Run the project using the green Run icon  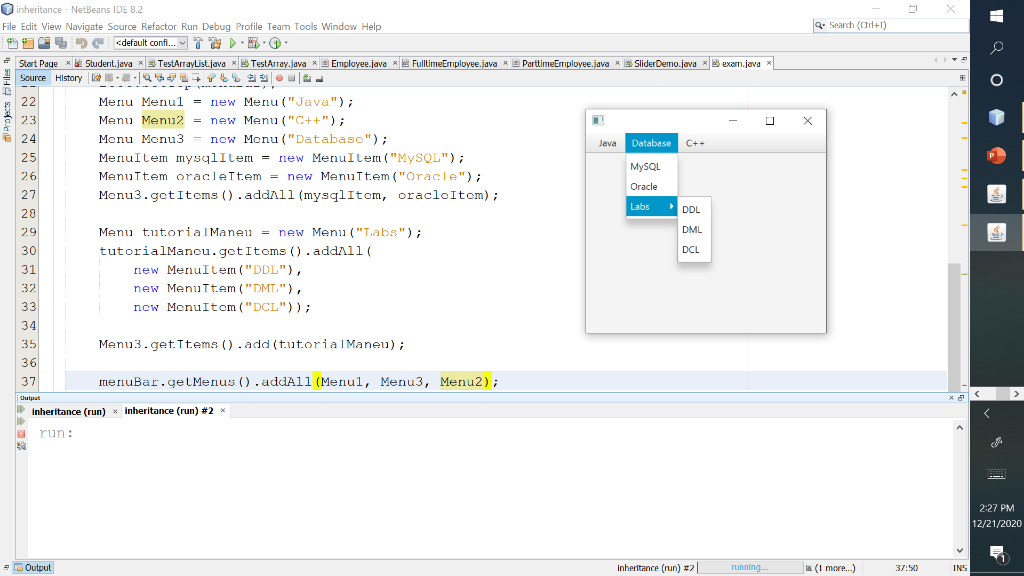tap(233, 43)
